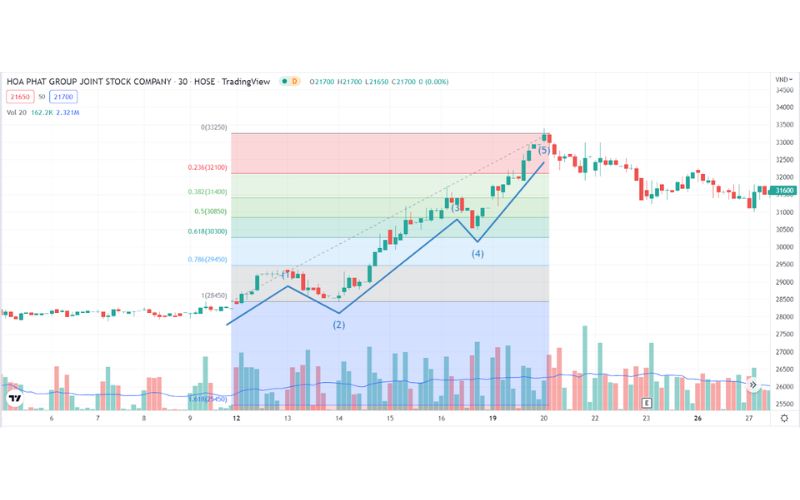Click the Elliott wave label (3)
The height and width of the screenshot is (500, 800).
(x=457, y=207)
